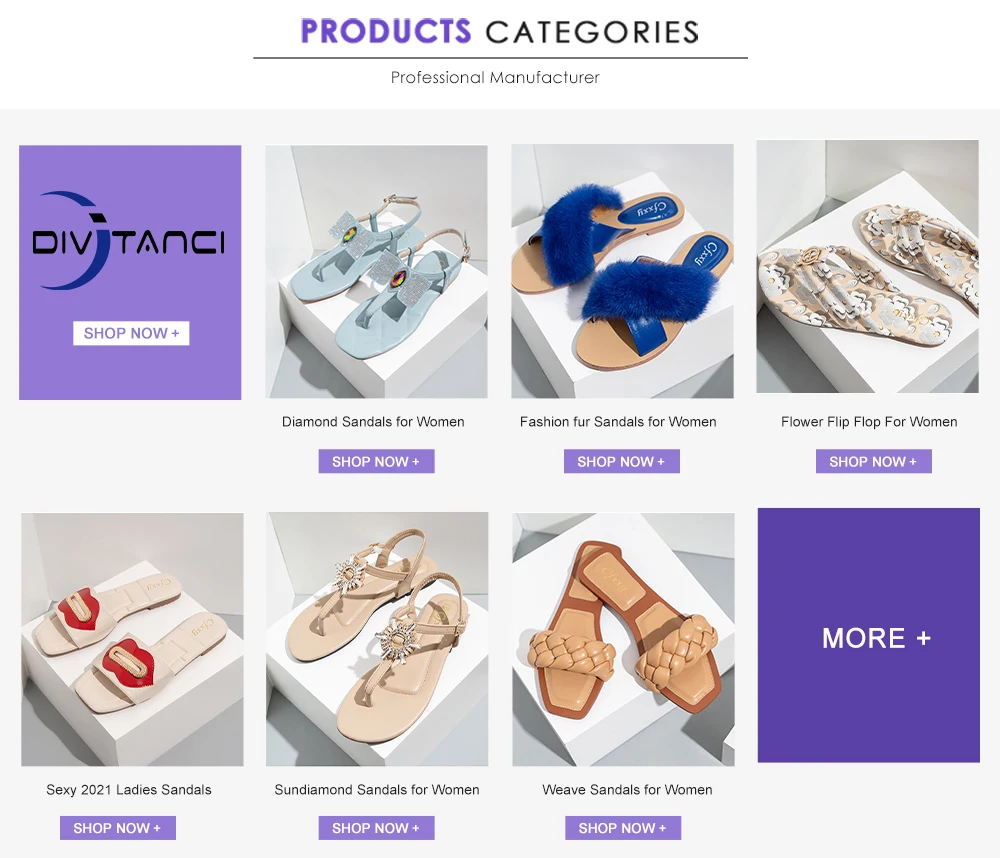Open the Sundiamond Sandals product image
The height and width of the screenshot is (858, 1000).
[377, 639]
